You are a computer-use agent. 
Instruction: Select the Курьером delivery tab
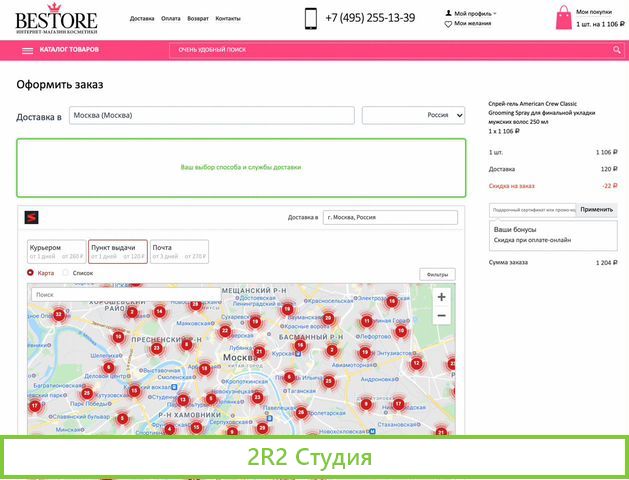point(57,251)
